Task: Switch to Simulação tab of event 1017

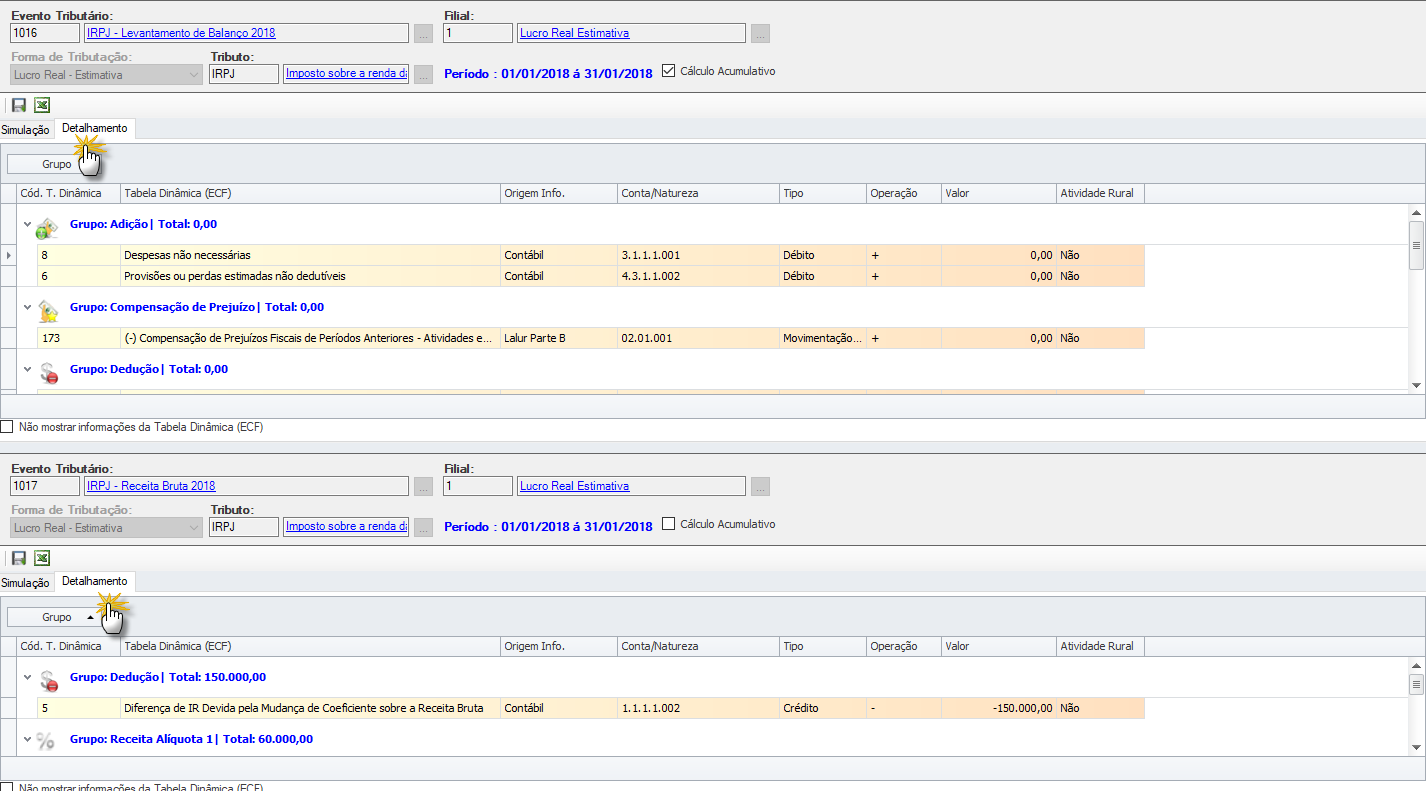Action: 25,583
